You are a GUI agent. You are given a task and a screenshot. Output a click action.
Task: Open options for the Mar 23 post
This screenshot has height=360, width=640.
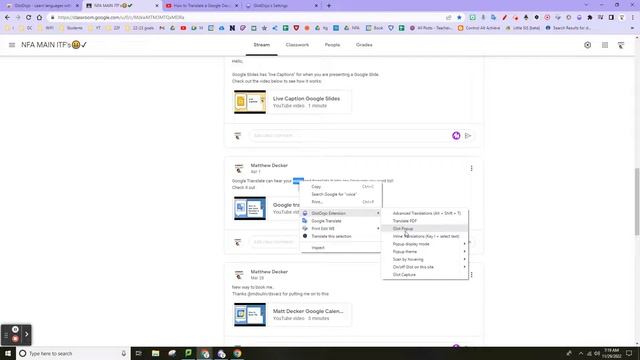click(471, 275)
